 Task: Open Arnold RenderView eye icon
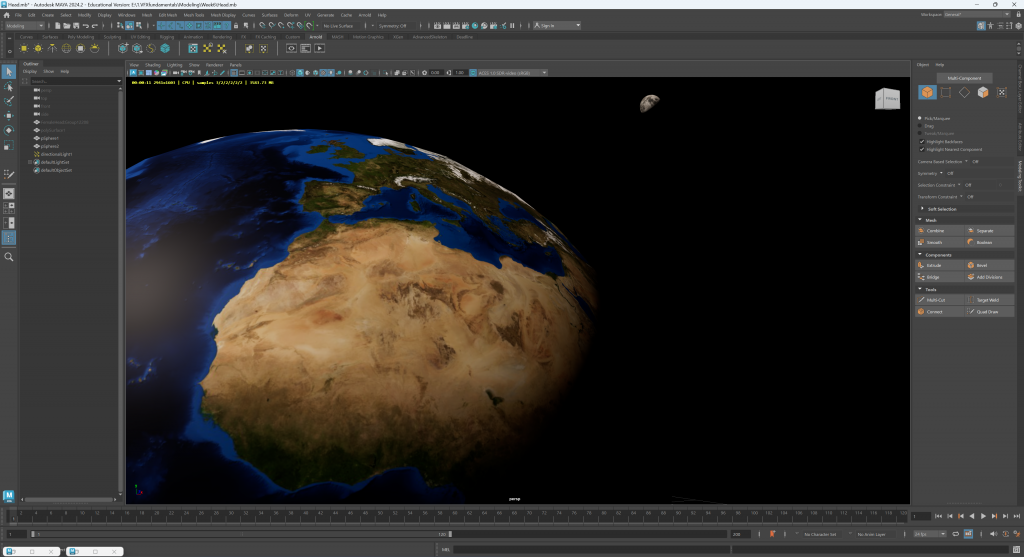291,48
